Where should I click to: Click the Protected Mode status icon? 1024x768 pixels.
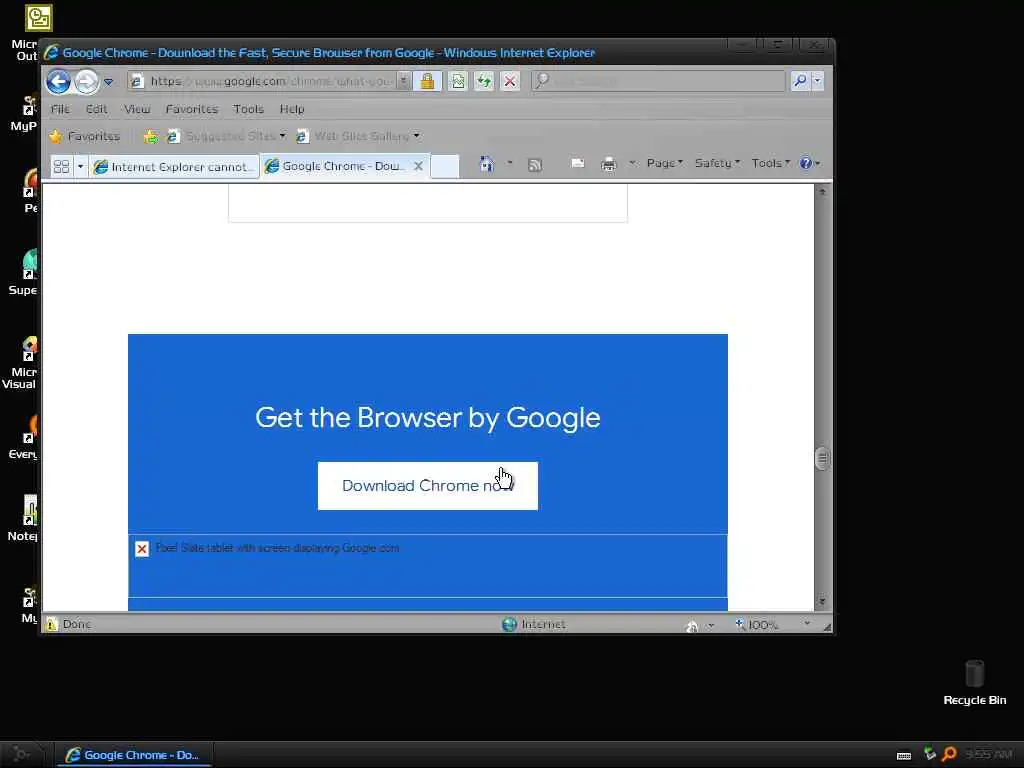point(692,625)
